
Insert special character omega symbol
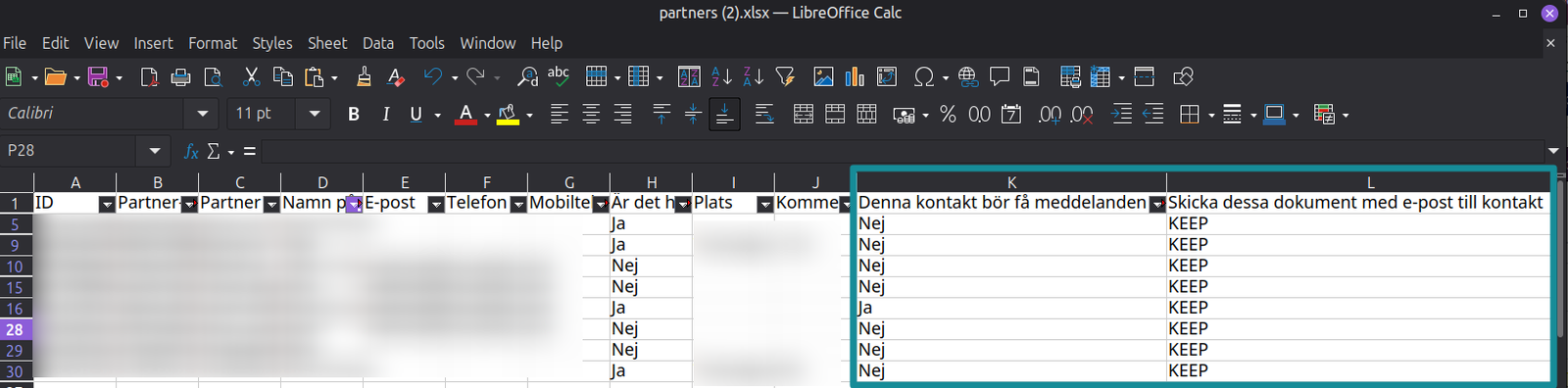pyautogui.click(x=923, y=77)
